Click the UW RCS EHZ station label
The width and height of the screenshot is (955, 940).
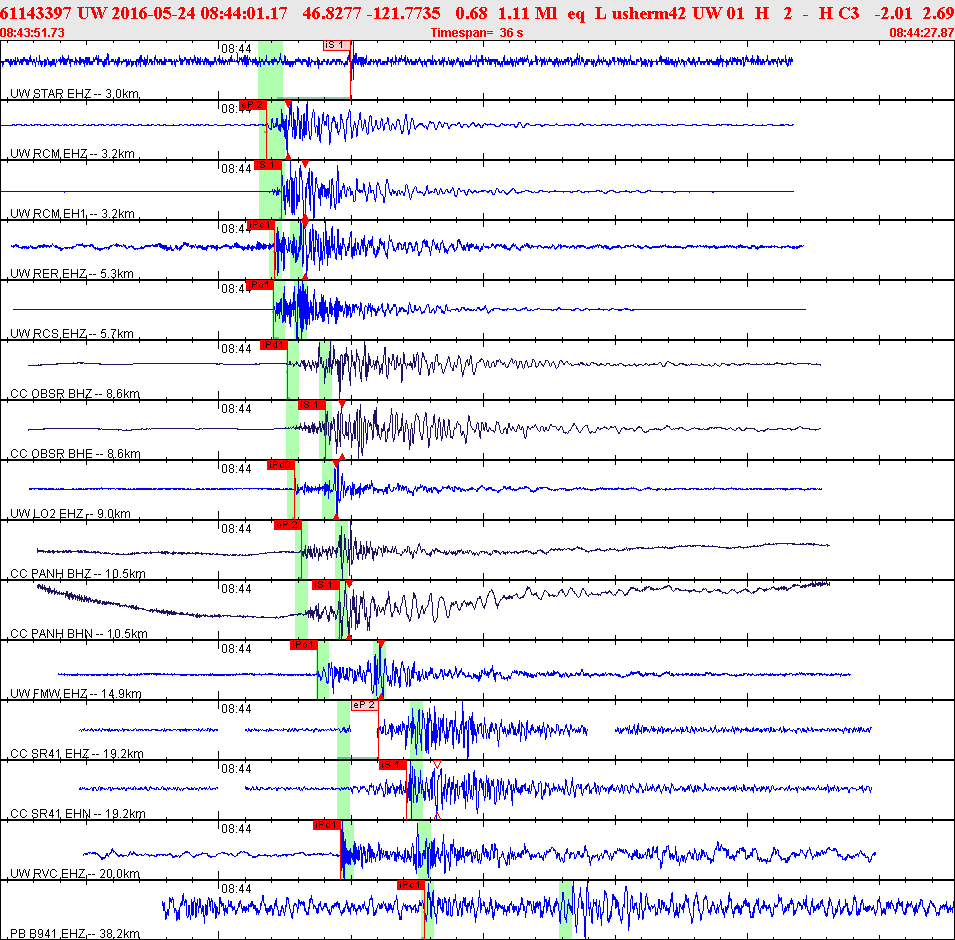[x=72, y=333]
